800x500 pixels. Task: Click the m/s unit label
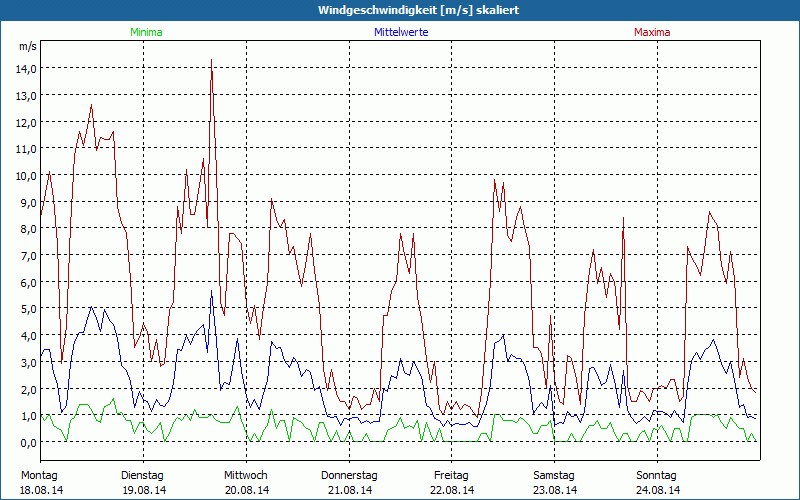tap(28, 46)
